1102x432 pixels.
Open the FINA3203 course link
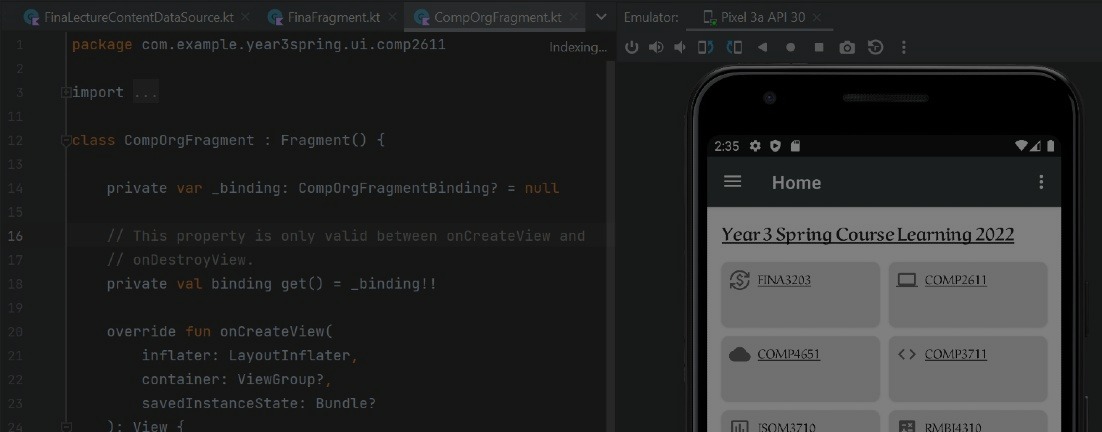tap(784, 280)
